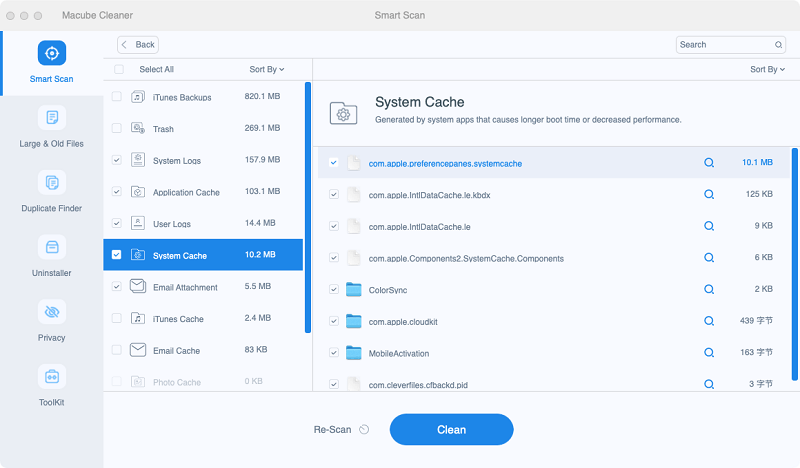800x468 pixels.
Task: Open the Duplicate Finder icon
Action: [52, 183]
